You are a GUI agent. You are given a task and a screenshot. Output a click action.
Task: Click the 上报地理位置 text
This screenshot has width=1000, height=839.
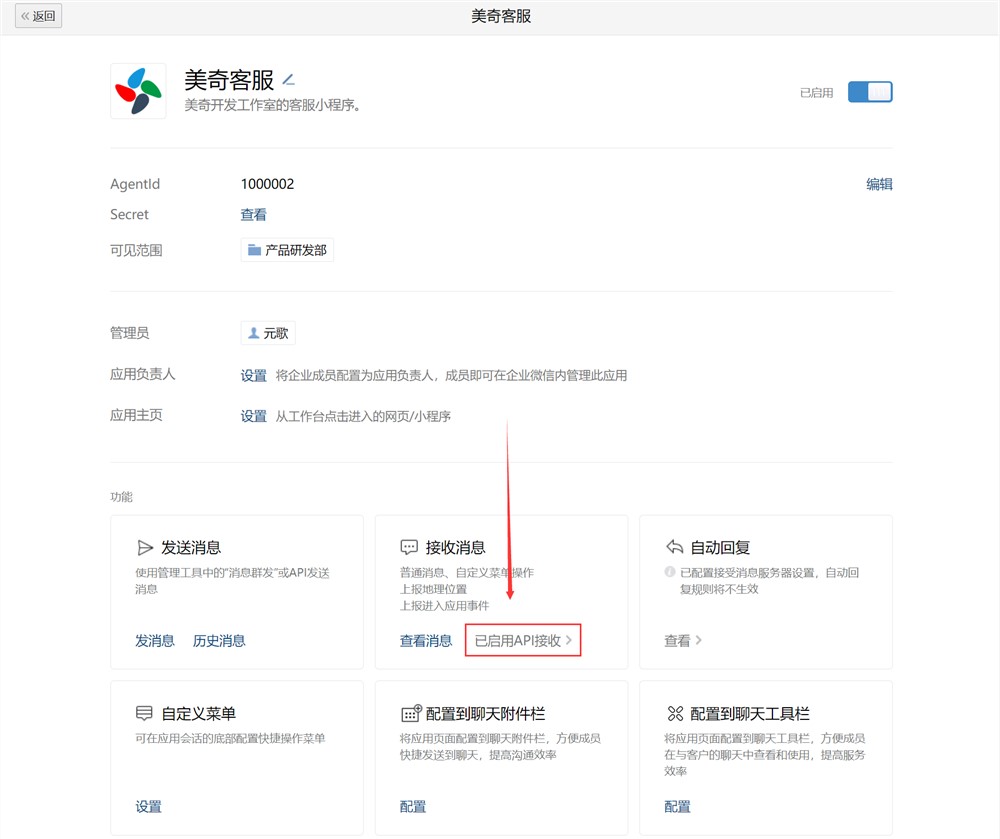click(x=433, y=589)
